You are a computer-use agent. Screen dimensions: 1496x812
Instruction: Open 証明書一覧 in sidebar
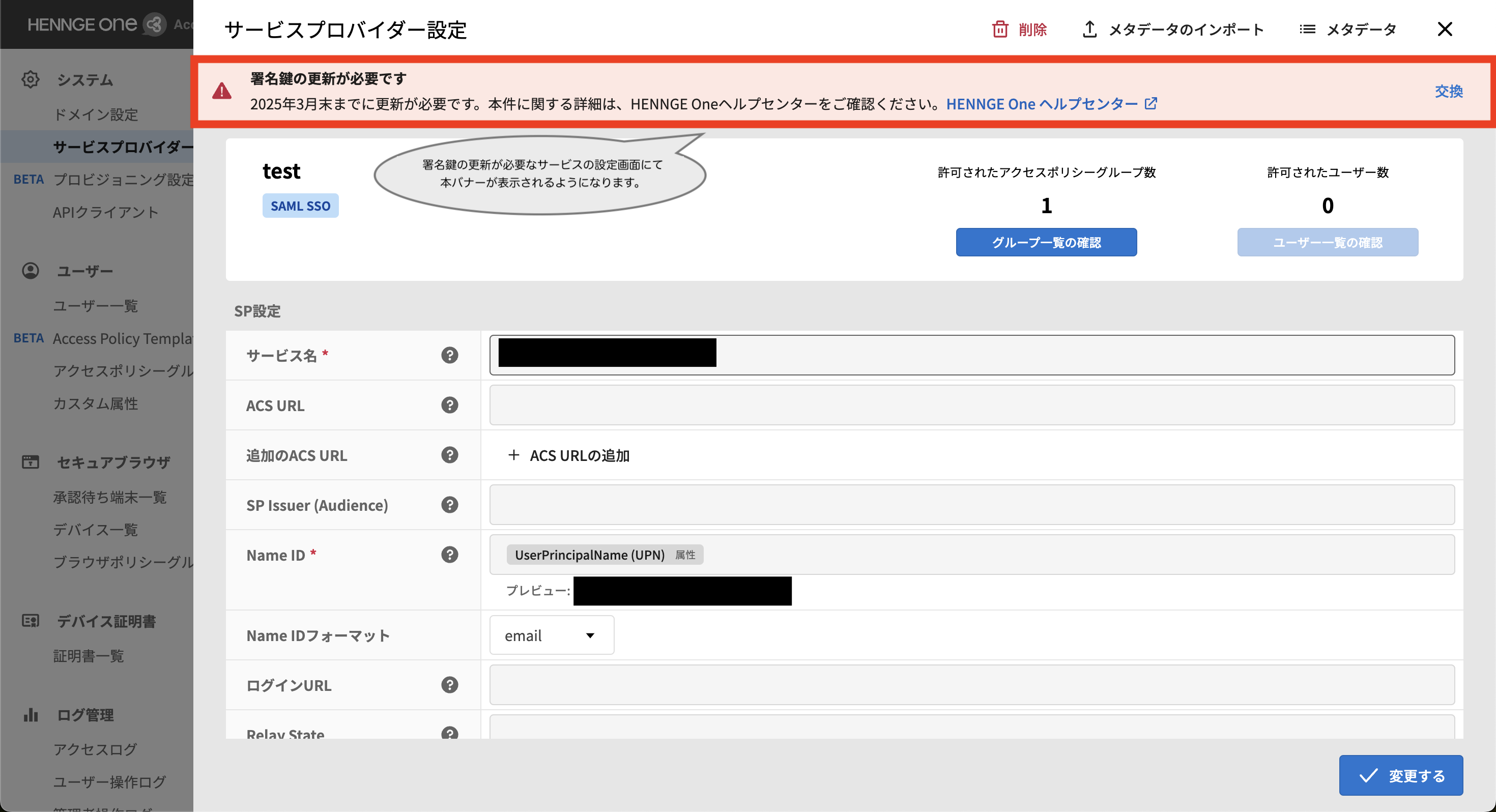88,656
